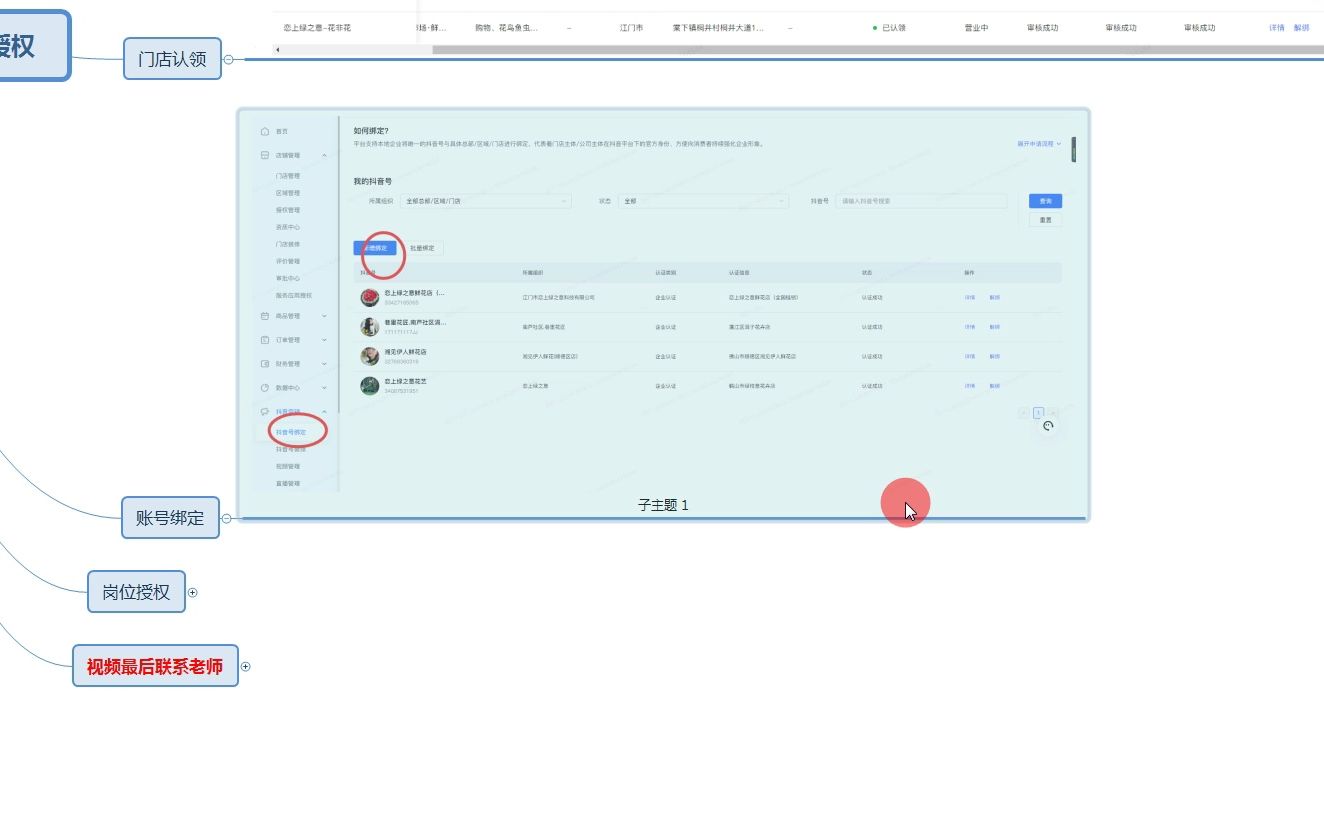Select the 账号绑定 mind map node
1324x828 pixels.
(170, 518)
